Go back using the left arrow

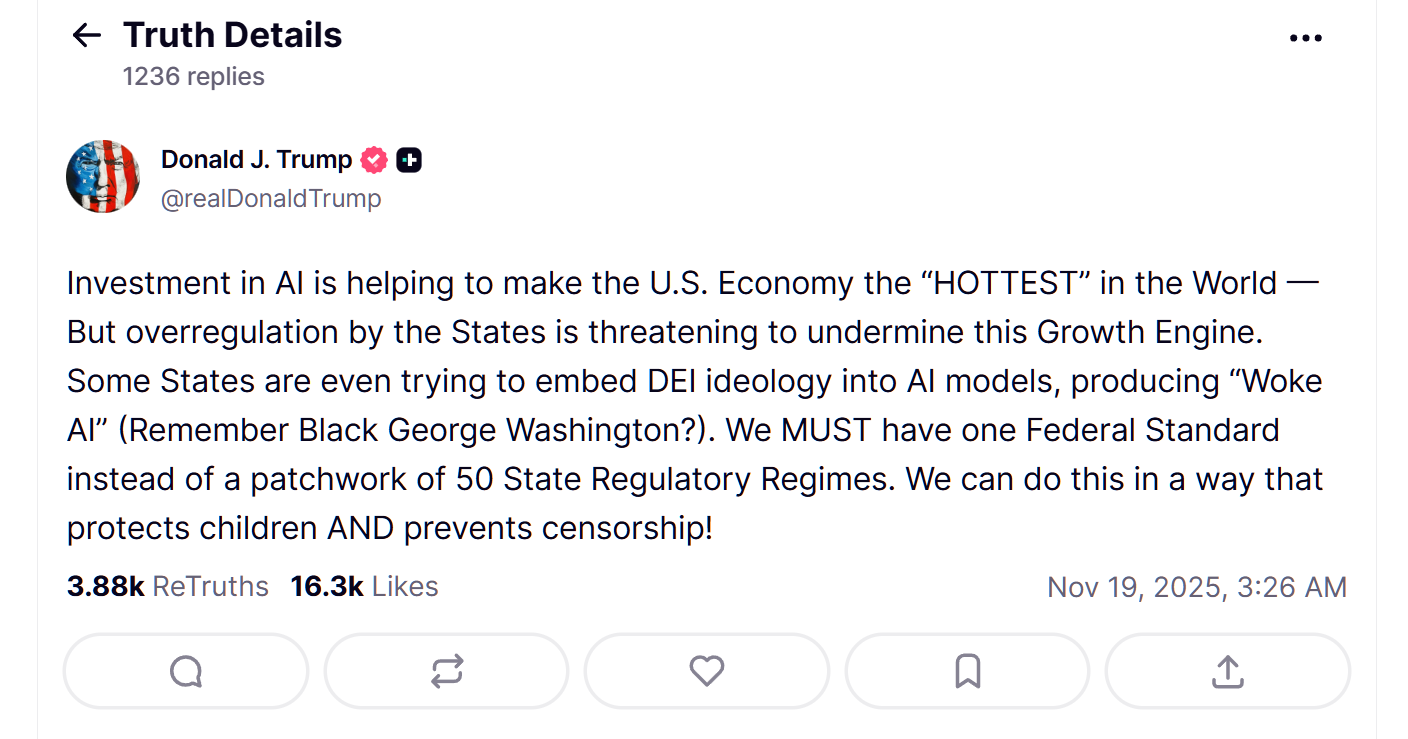pos(87,36)
